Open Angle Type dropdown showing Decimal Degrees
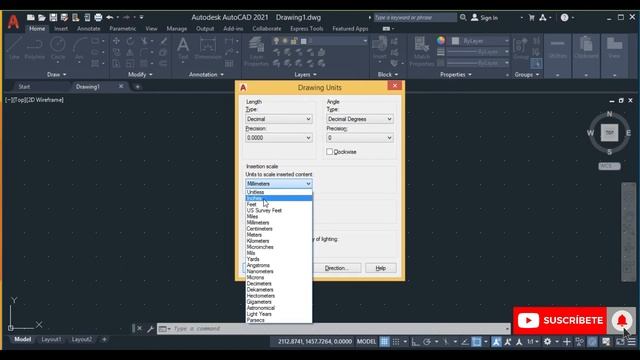The height and width of the screenshot is (360, 640). pos(360,119)
